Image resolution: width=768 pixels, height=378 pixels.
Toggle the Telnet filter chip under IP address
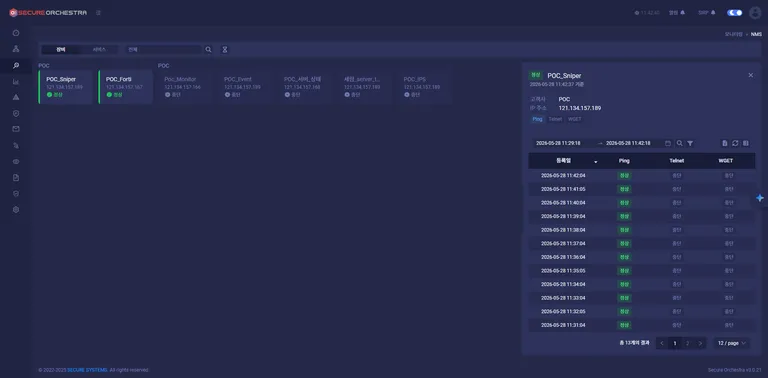point(555,119)
